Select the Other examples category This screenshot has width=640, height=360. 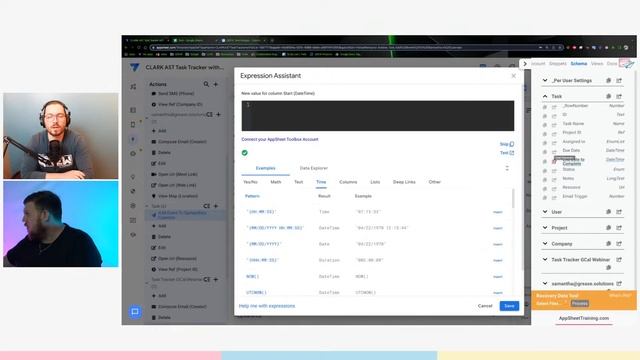(435, 182)
